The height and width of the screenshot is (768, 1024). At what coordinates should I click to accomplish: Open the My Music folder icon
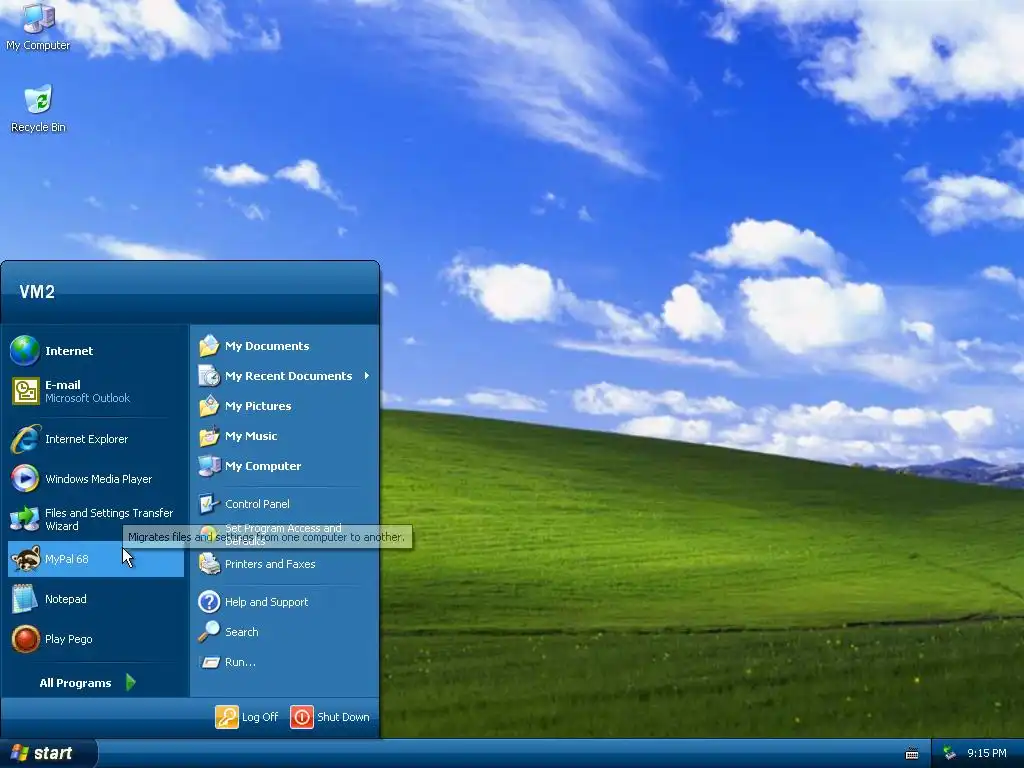209,436
